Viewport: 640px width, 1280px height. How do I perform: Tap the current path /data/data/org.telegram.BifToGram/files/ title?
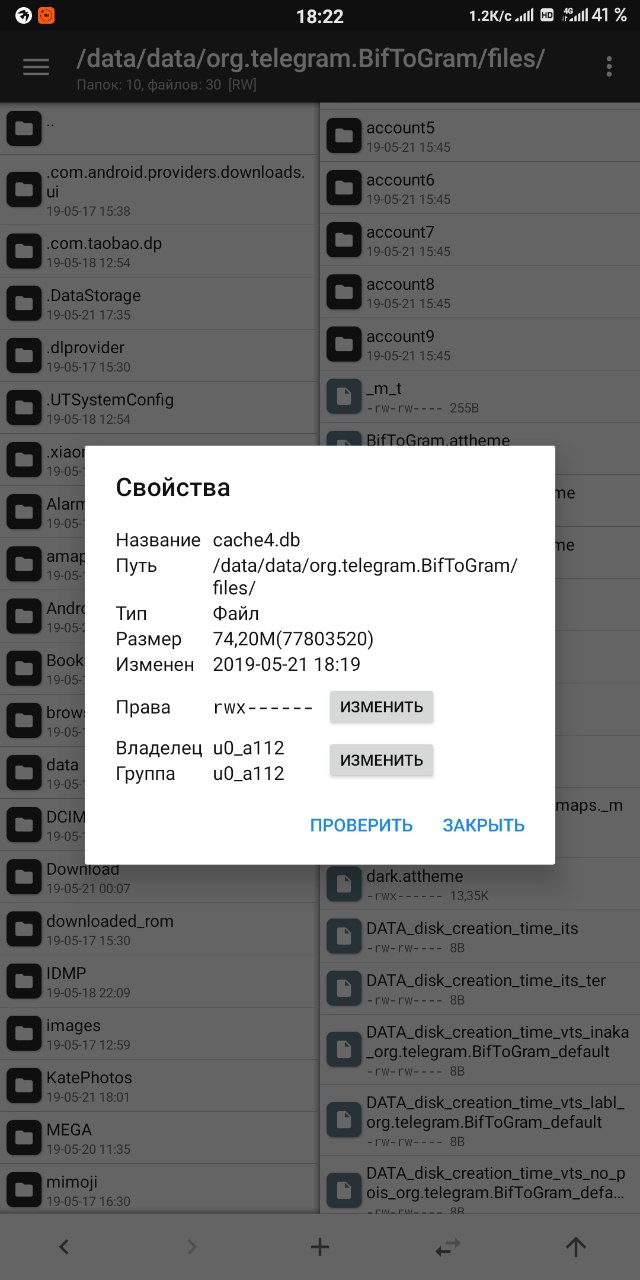(311, 58)
